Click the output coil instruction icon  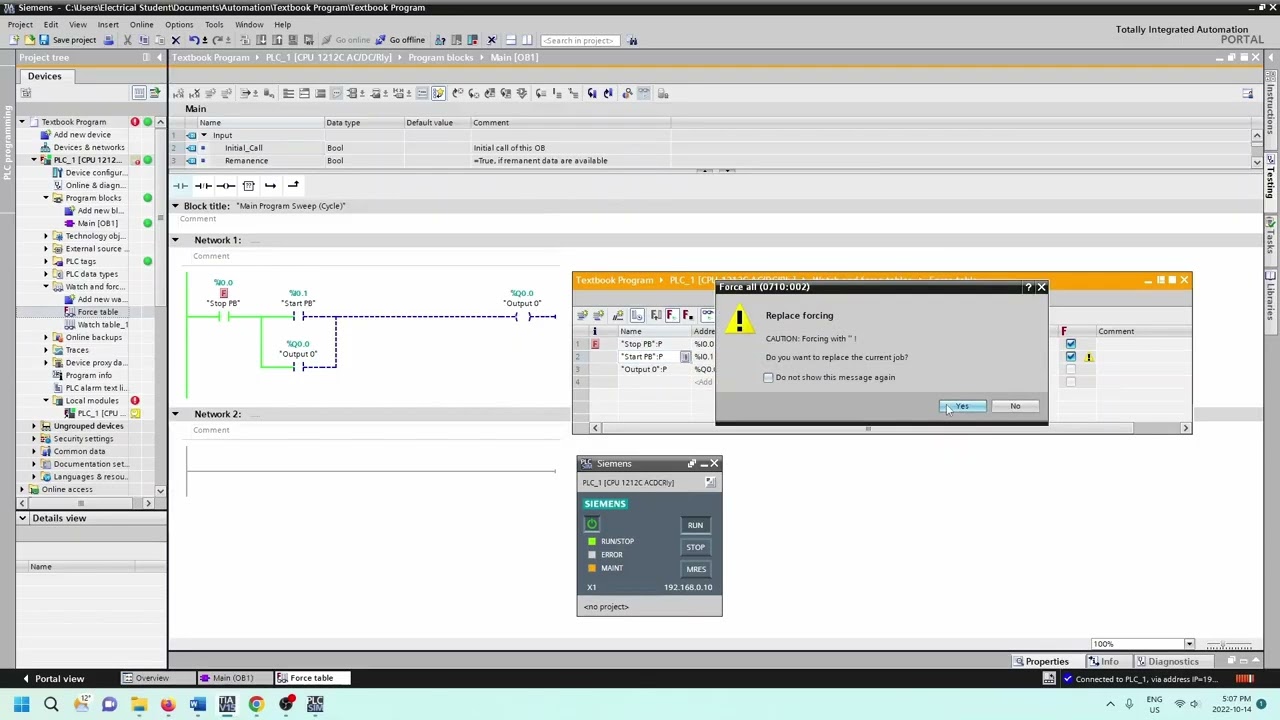tap(226, 185)
